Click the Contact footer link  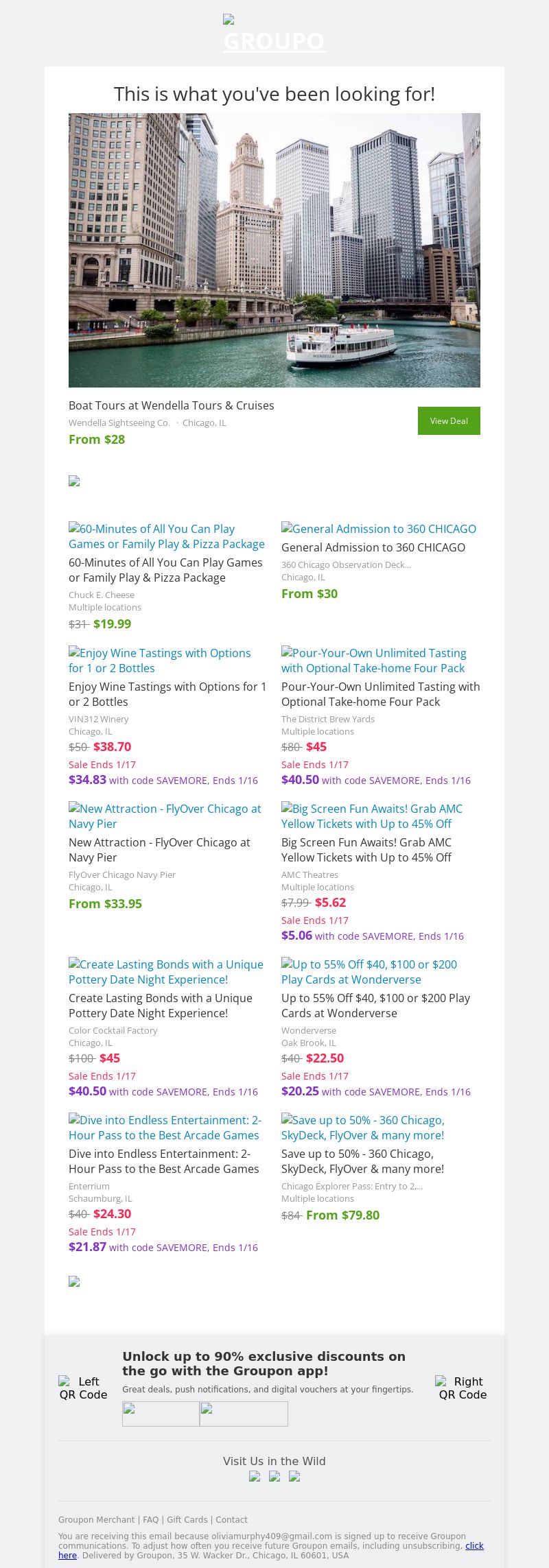(x=231, y=1519)
